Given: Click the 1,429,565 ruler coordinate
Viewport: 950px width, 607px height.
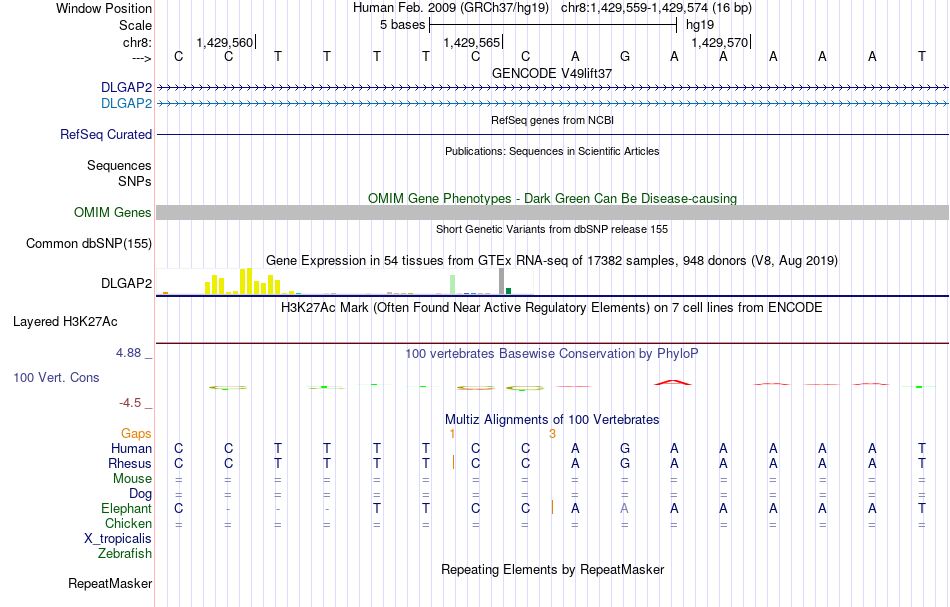Looking at the screenshot, I should [x=472, y=42].
